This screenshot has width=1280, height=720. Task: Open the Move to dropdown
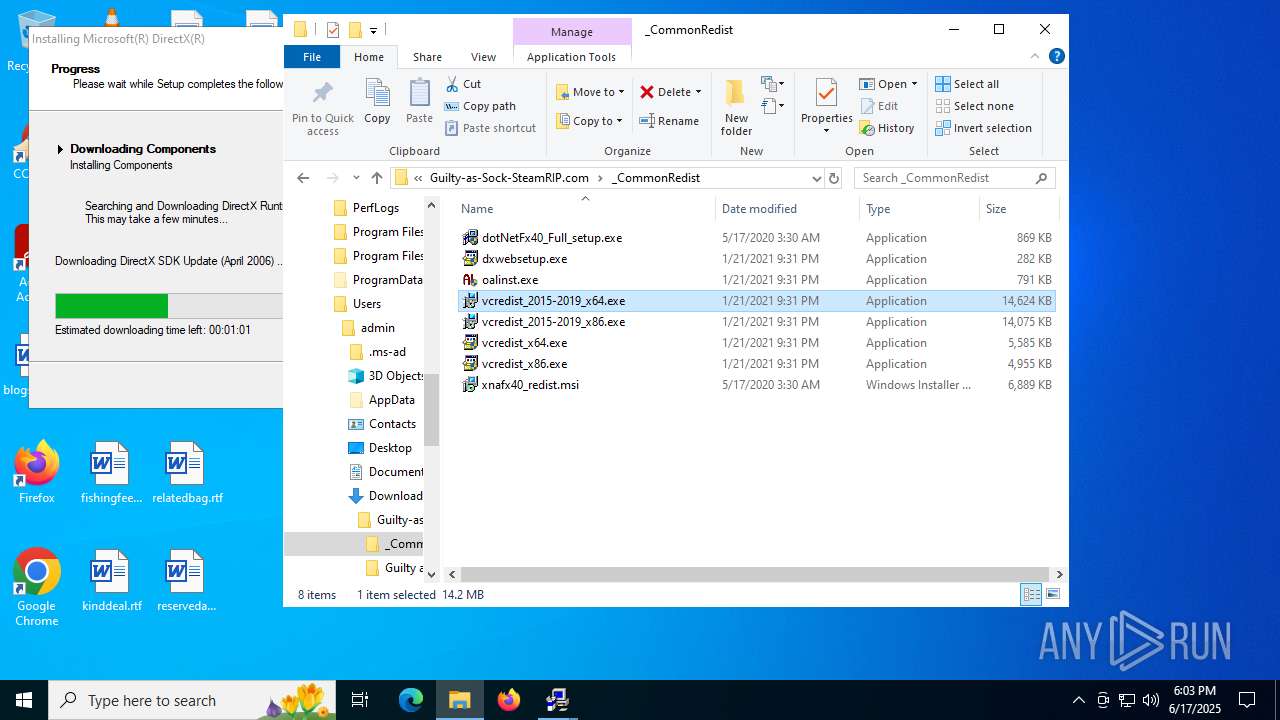tap(590, 92)
